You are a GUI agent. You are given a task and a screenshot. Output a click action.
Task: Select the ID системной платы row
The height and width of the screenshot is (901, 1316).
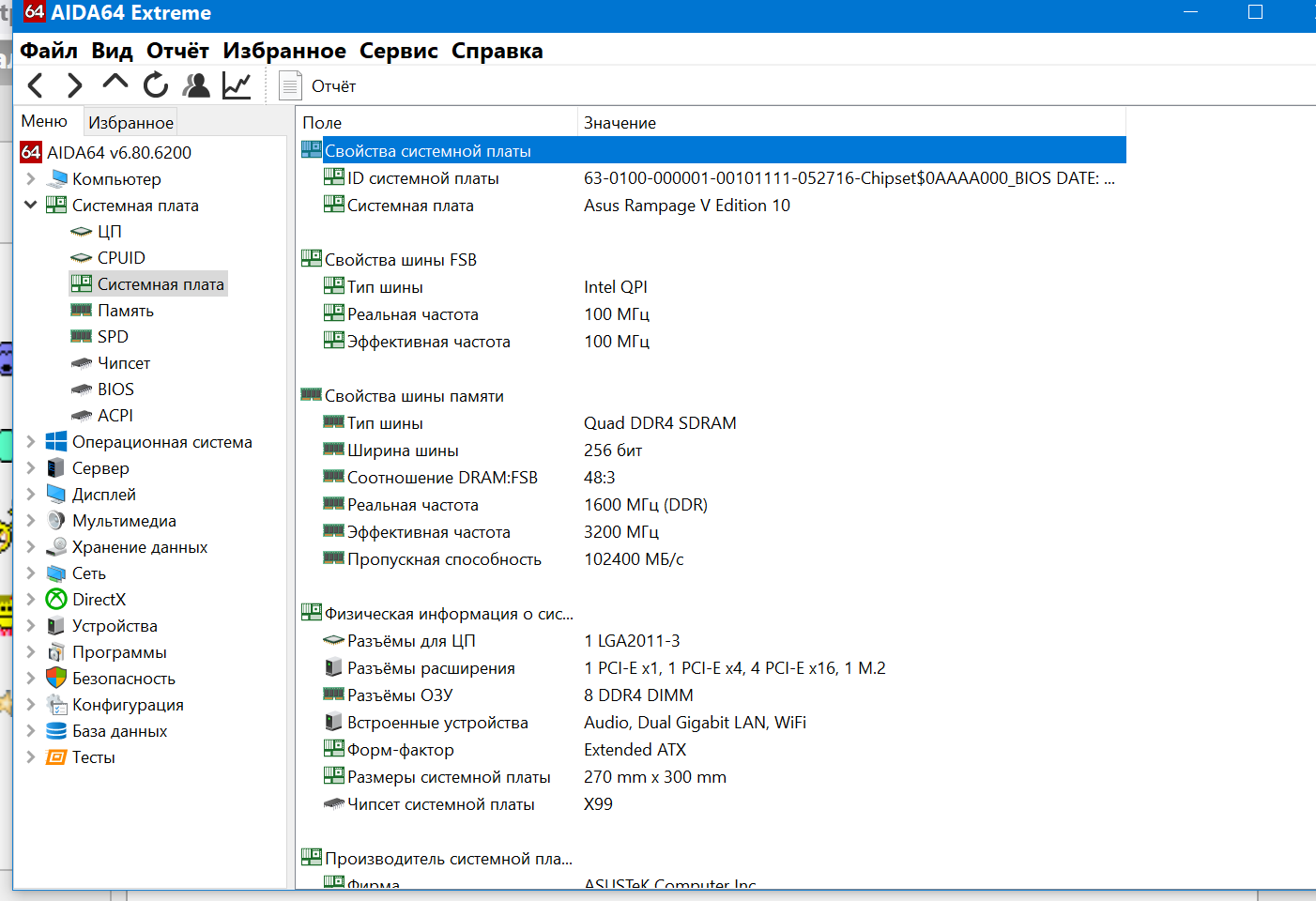[x=712, y=178]
